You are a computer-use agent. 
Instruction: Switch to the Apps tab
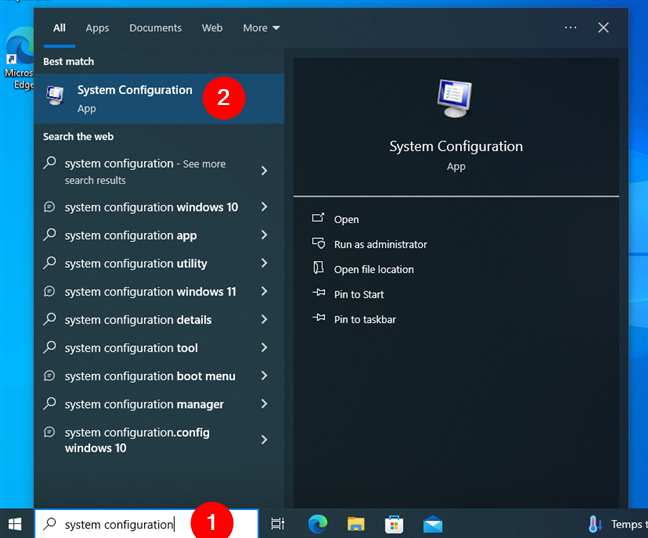tap(97, 28)
